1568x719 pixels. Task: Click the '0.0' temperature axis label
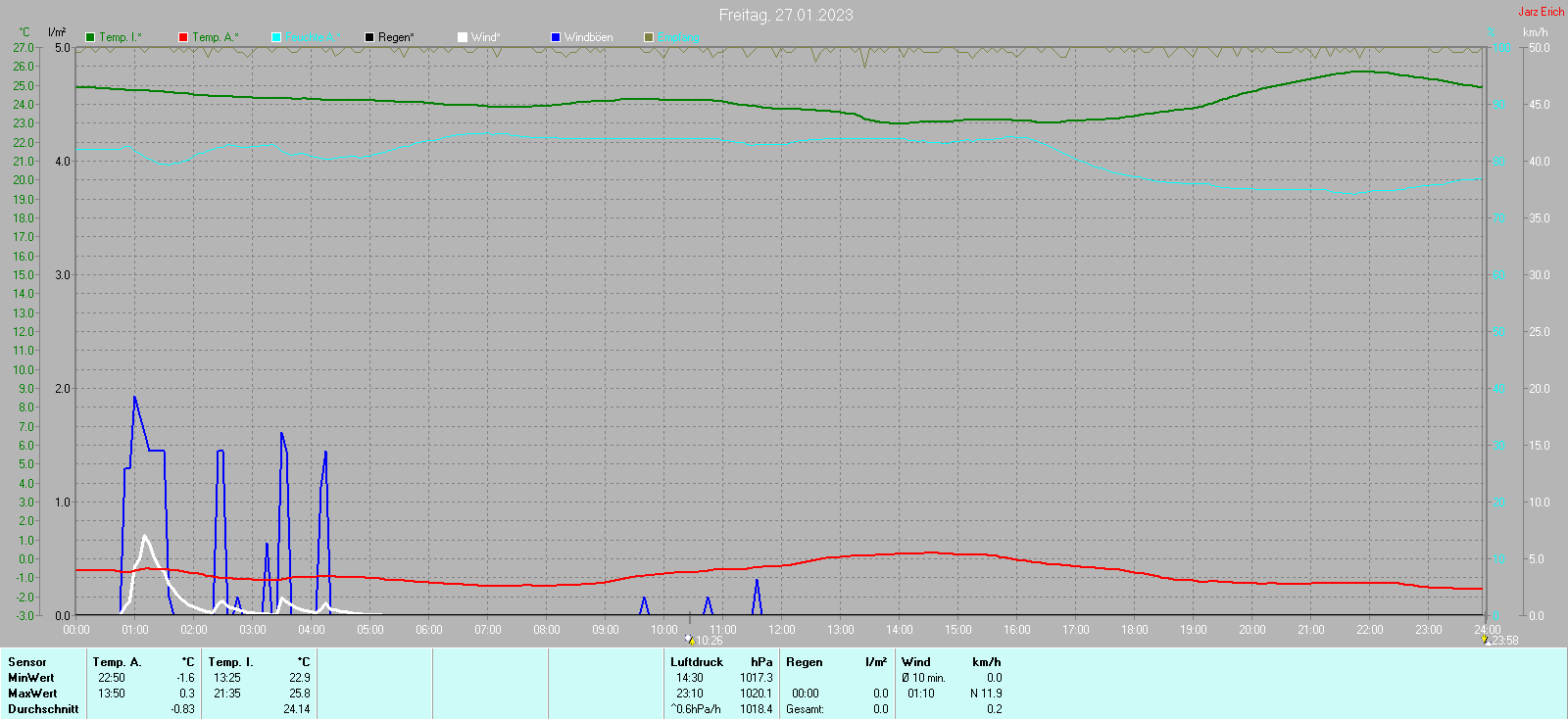25,559
